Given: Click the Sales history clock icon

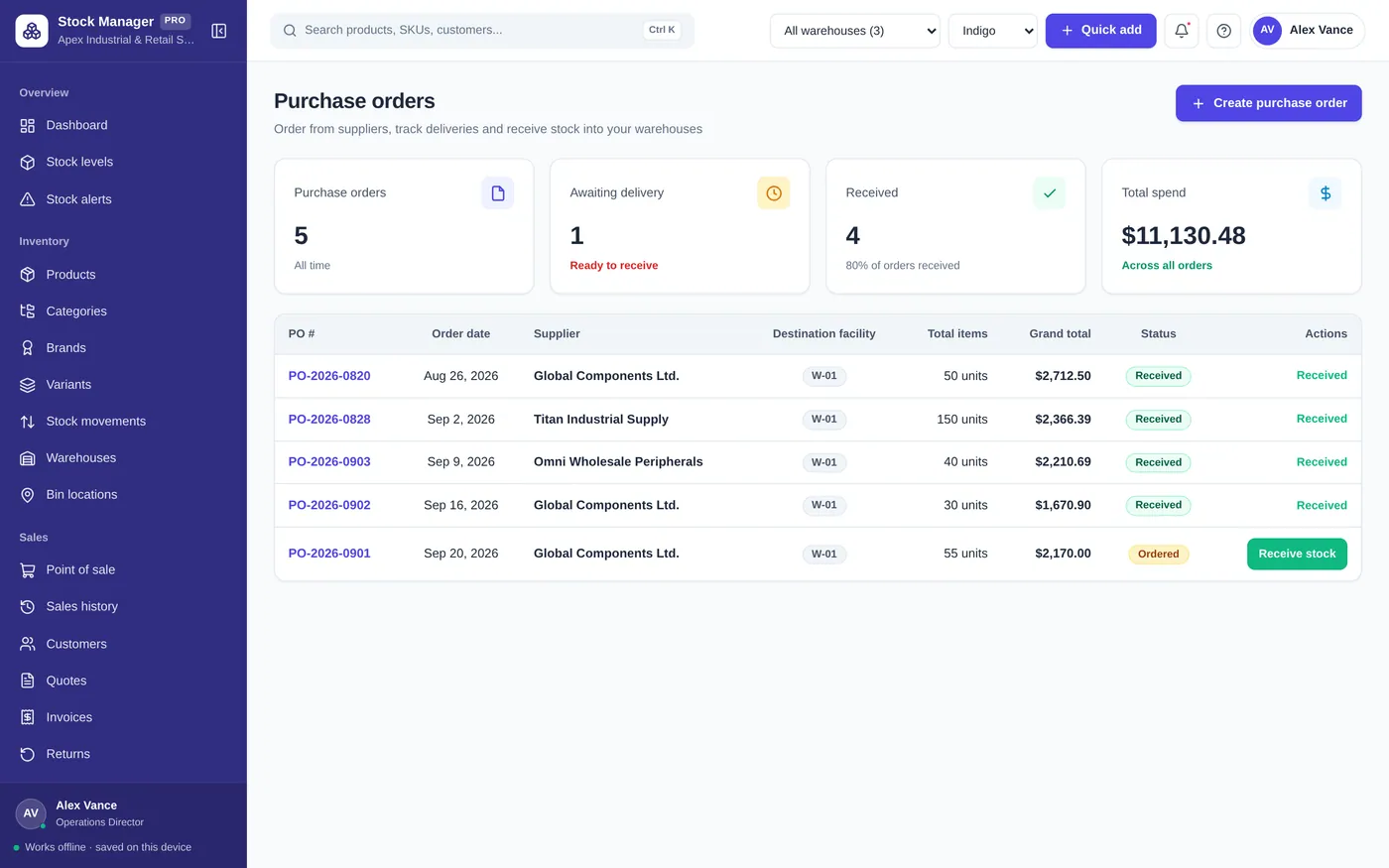Looking at the screenshot, I should pos(28,607).
